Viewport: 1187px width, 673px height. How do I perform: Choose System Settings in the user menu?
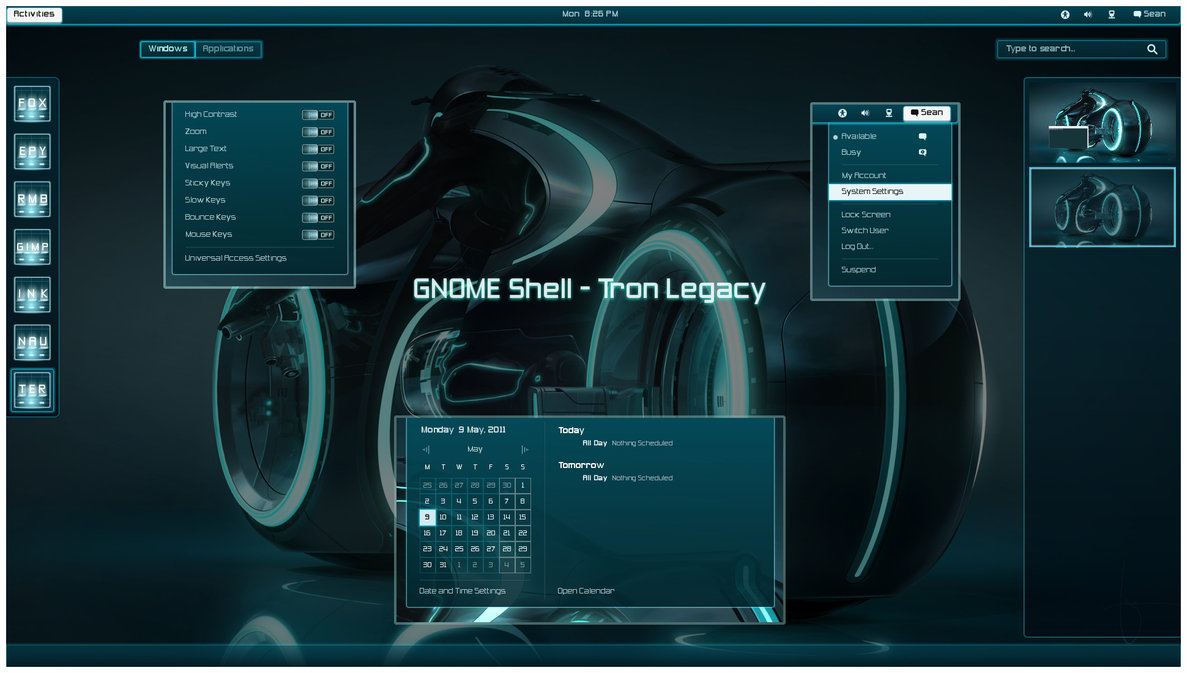click(x=890, y=192)
